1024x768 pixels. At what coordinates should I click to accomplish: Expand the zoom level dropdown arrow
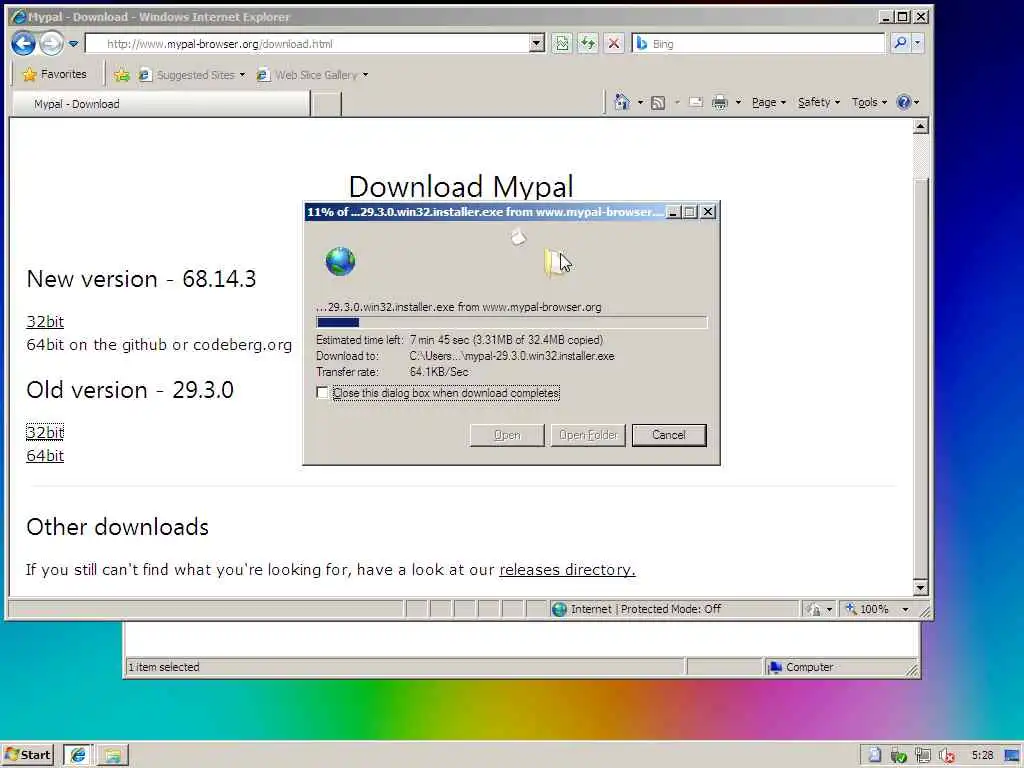point(905,609)
